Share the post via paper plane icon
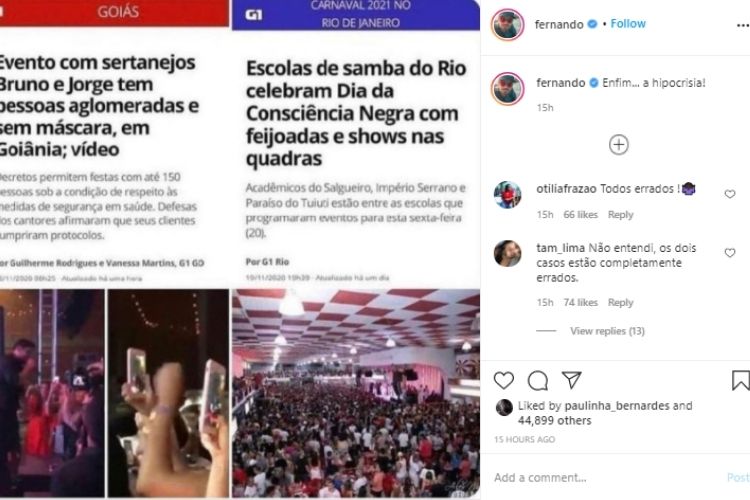The width and height of the screenshot is (750, 500). point(572,380)
